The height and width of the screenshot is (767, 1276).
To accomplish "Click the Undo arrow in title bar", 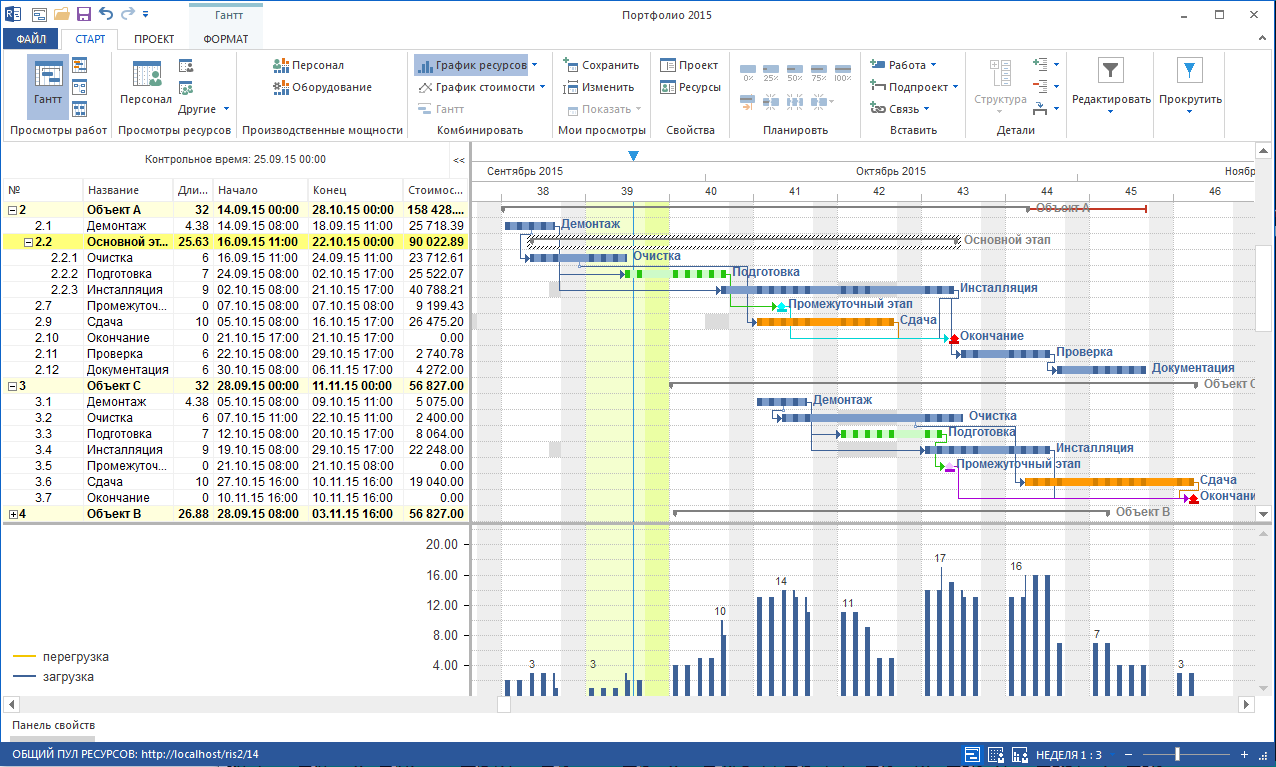I will (105, 14).
